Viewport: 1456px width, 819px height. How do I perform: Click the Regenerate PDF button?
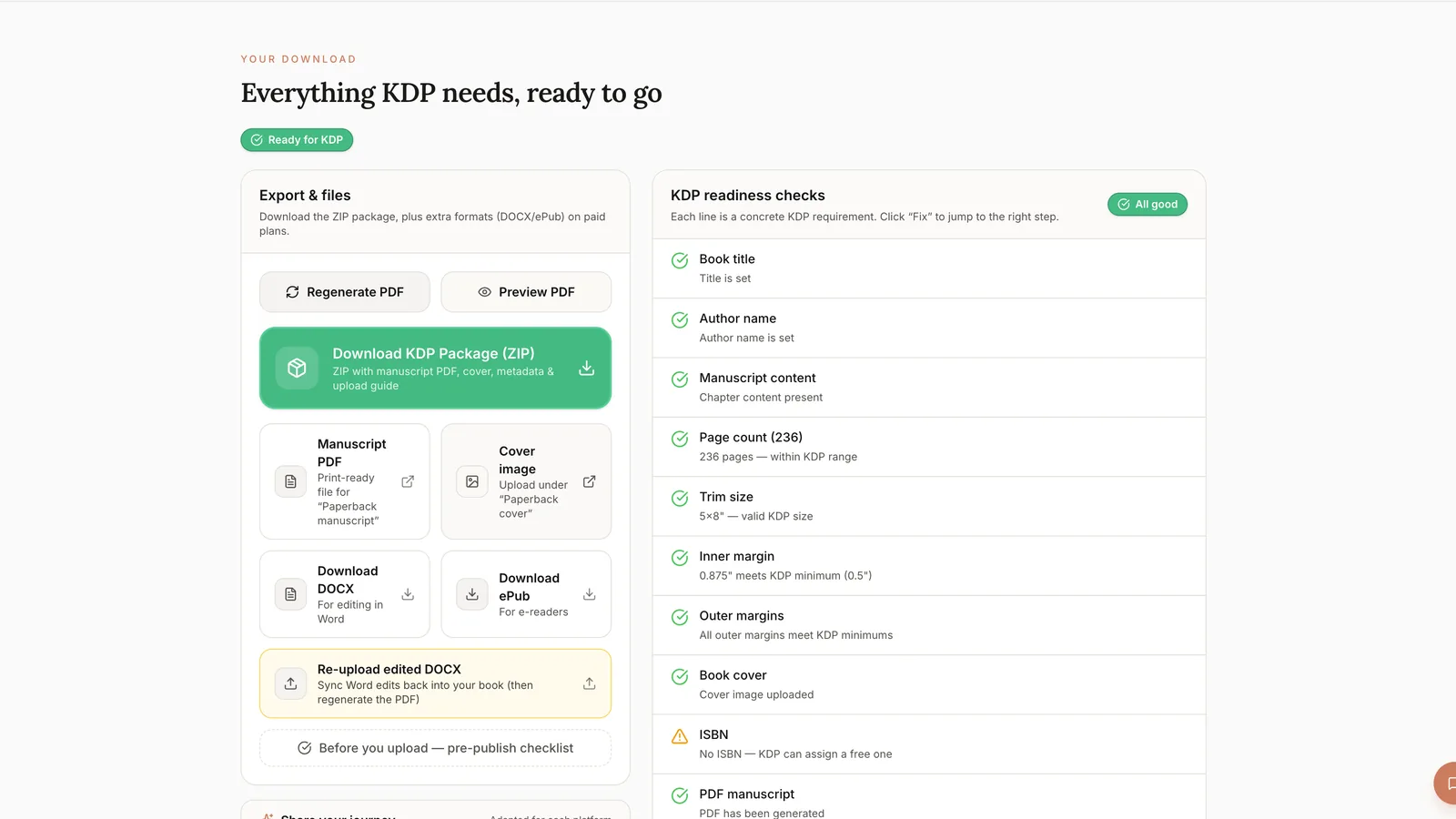(344, 292)
